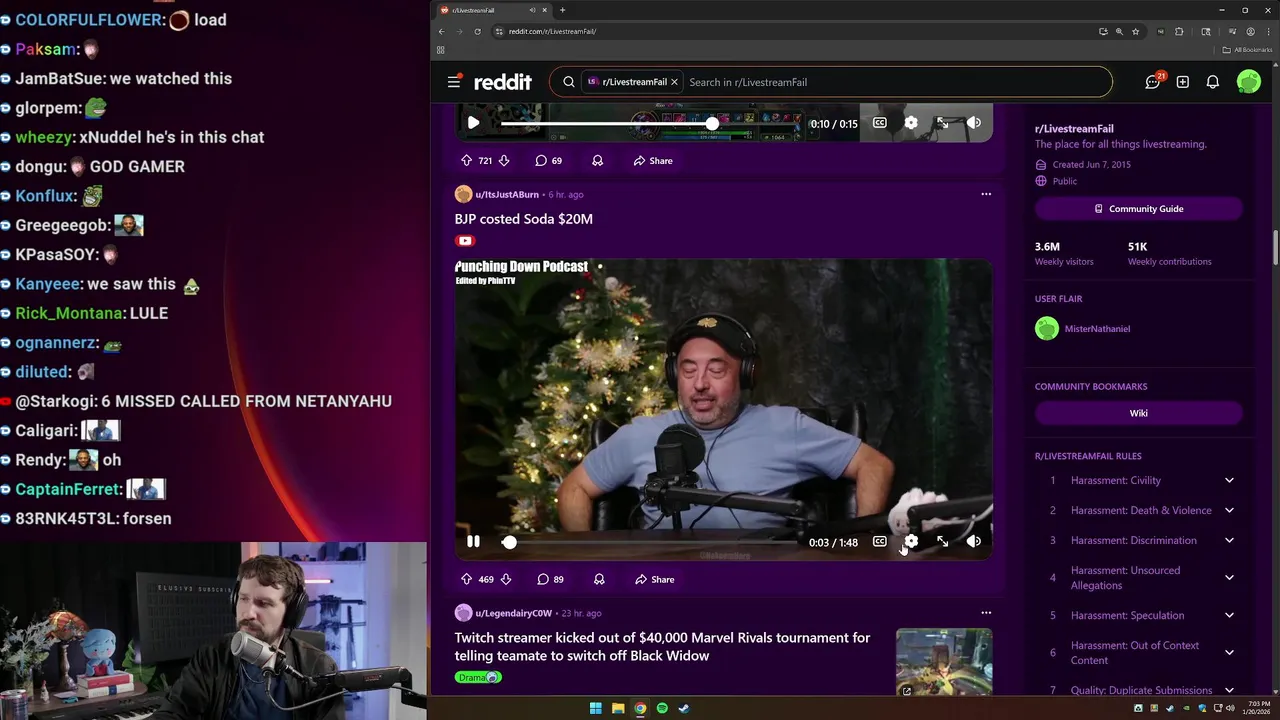This screenshot has height=720, width=1280.
Task: Enter fullscreen on the podcast video
Action: tap(942, 542)
